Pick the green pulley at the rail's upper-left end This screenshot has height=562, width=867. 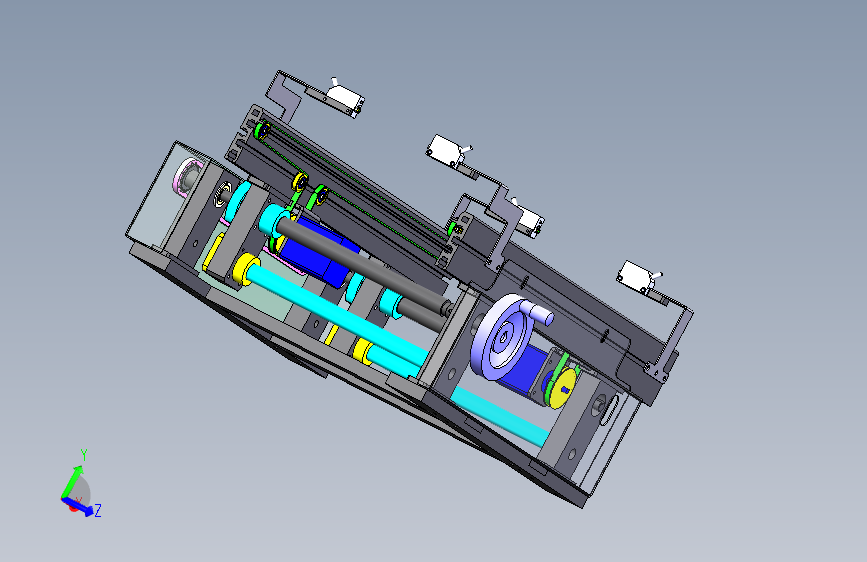coord(261,132)
